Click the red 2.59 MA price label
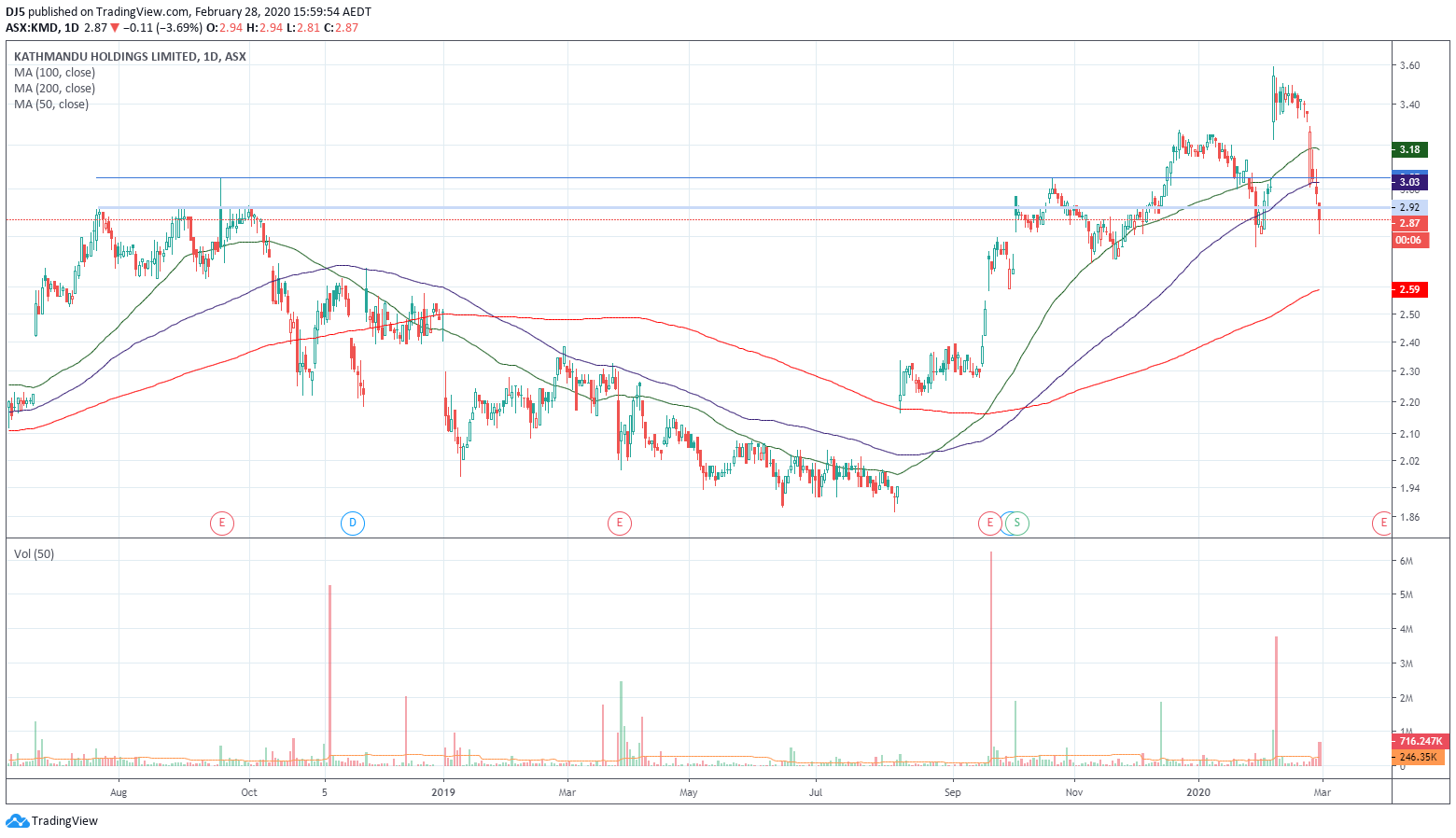The image size is (1456, 838). coord(1409,289)
